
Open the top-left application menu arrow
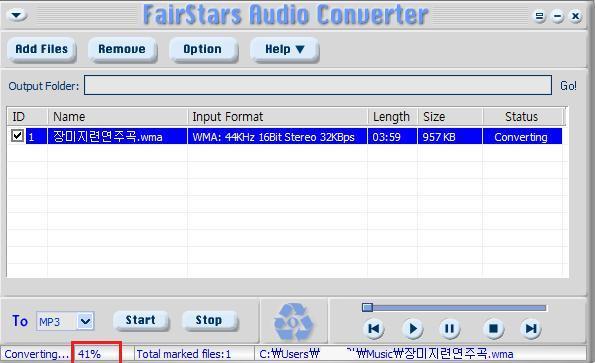(x=17, y=16)
